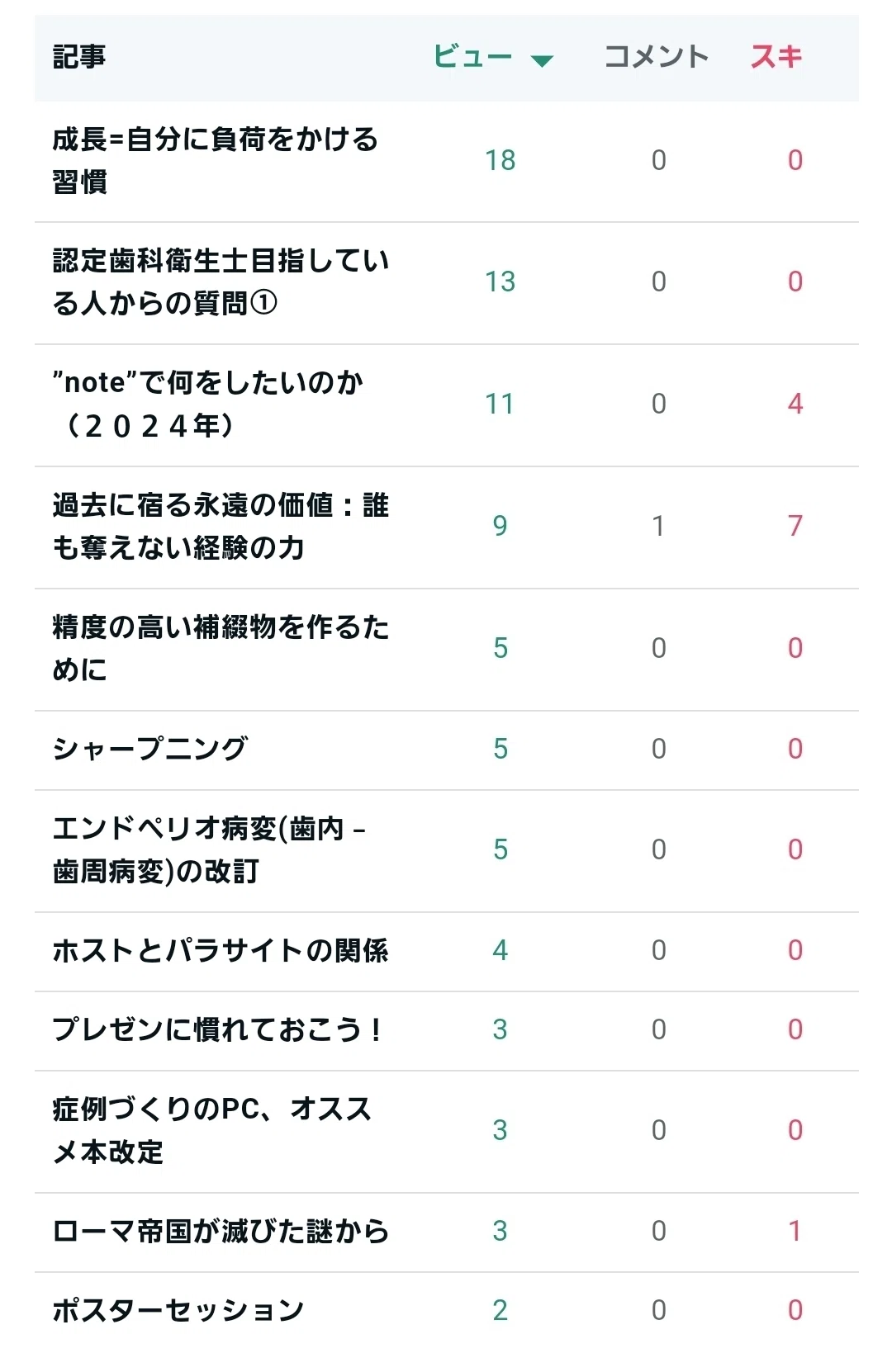Open article 過去に宿る永遠の価値
This screenshot has width=892, height=1372.
point(221,526)
